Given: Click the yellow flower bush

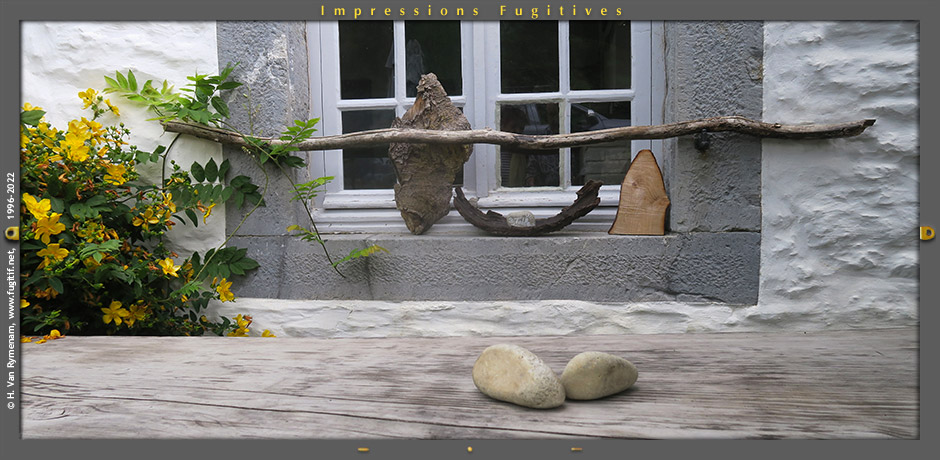Looking at the screenshot, I should click(90, 230).
